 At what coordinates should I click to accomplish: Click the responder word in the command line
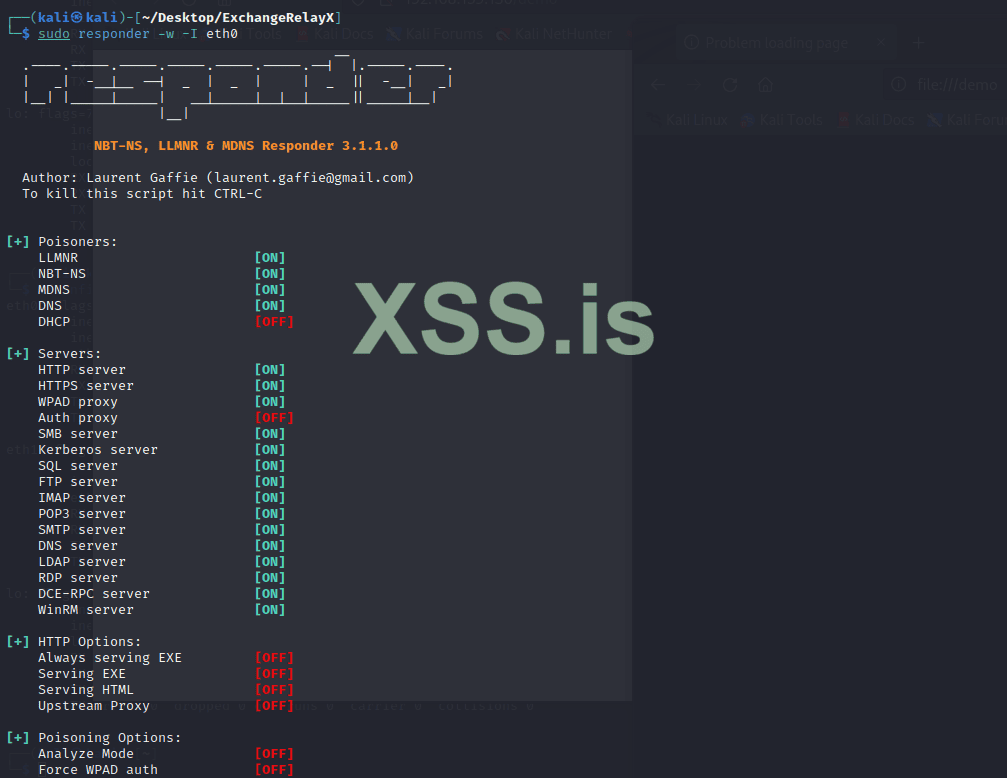point(114,33)
